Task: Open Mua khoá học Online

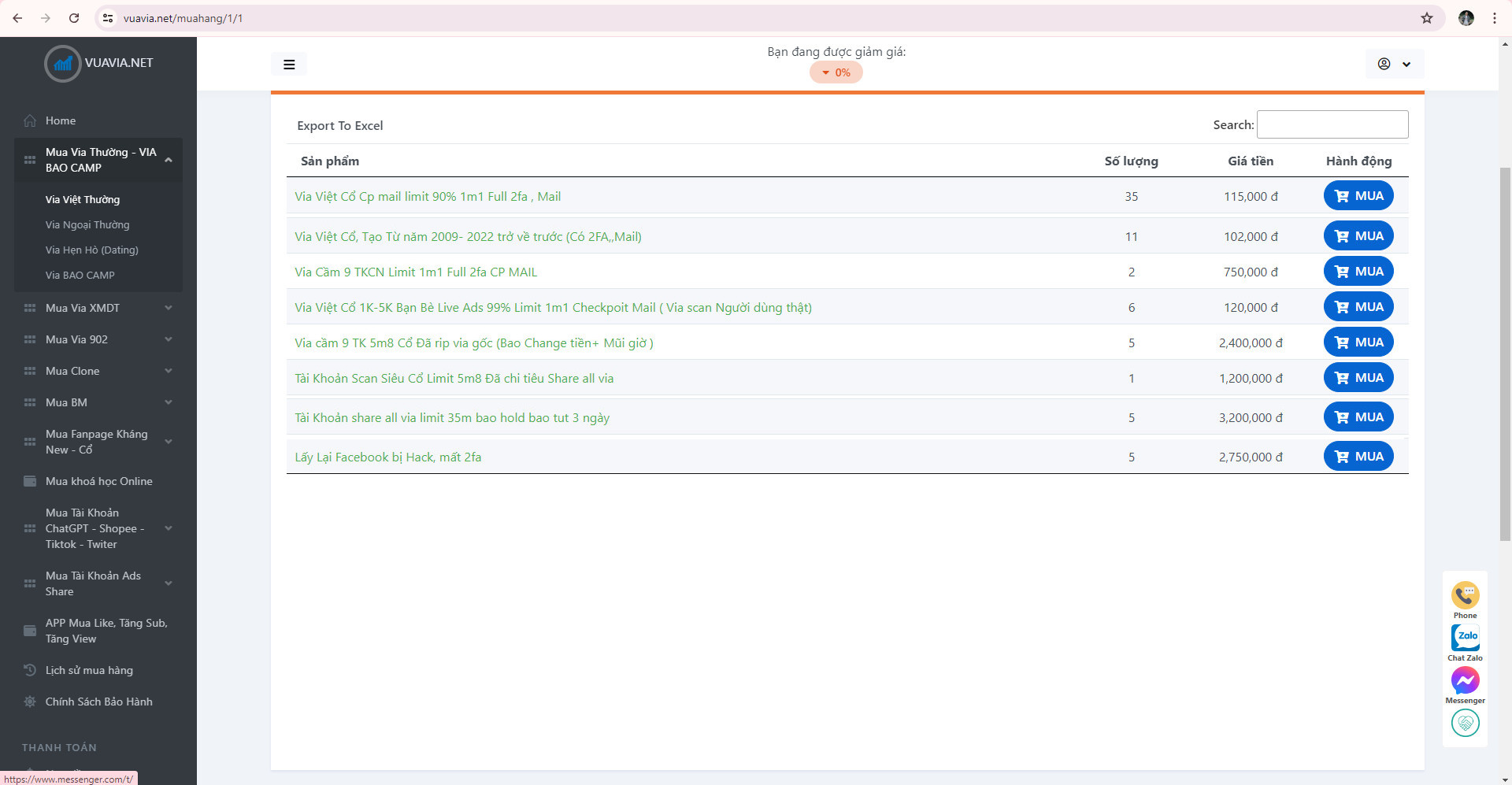Action: pos(98,481)
